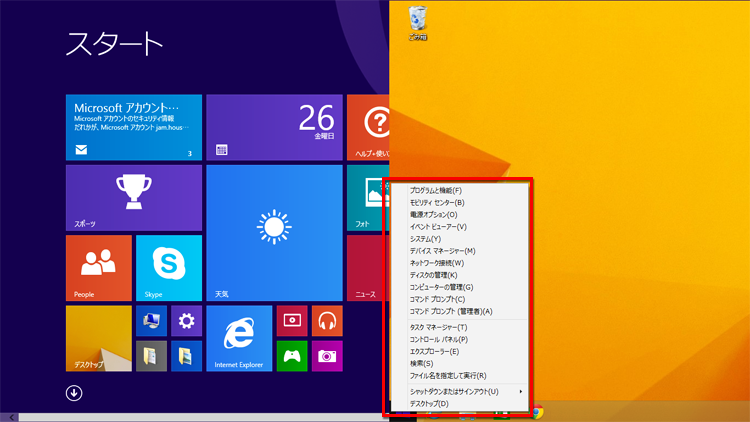Click the Chrome icon in the taskbar

pyautogui.click(x=537, y=412)
